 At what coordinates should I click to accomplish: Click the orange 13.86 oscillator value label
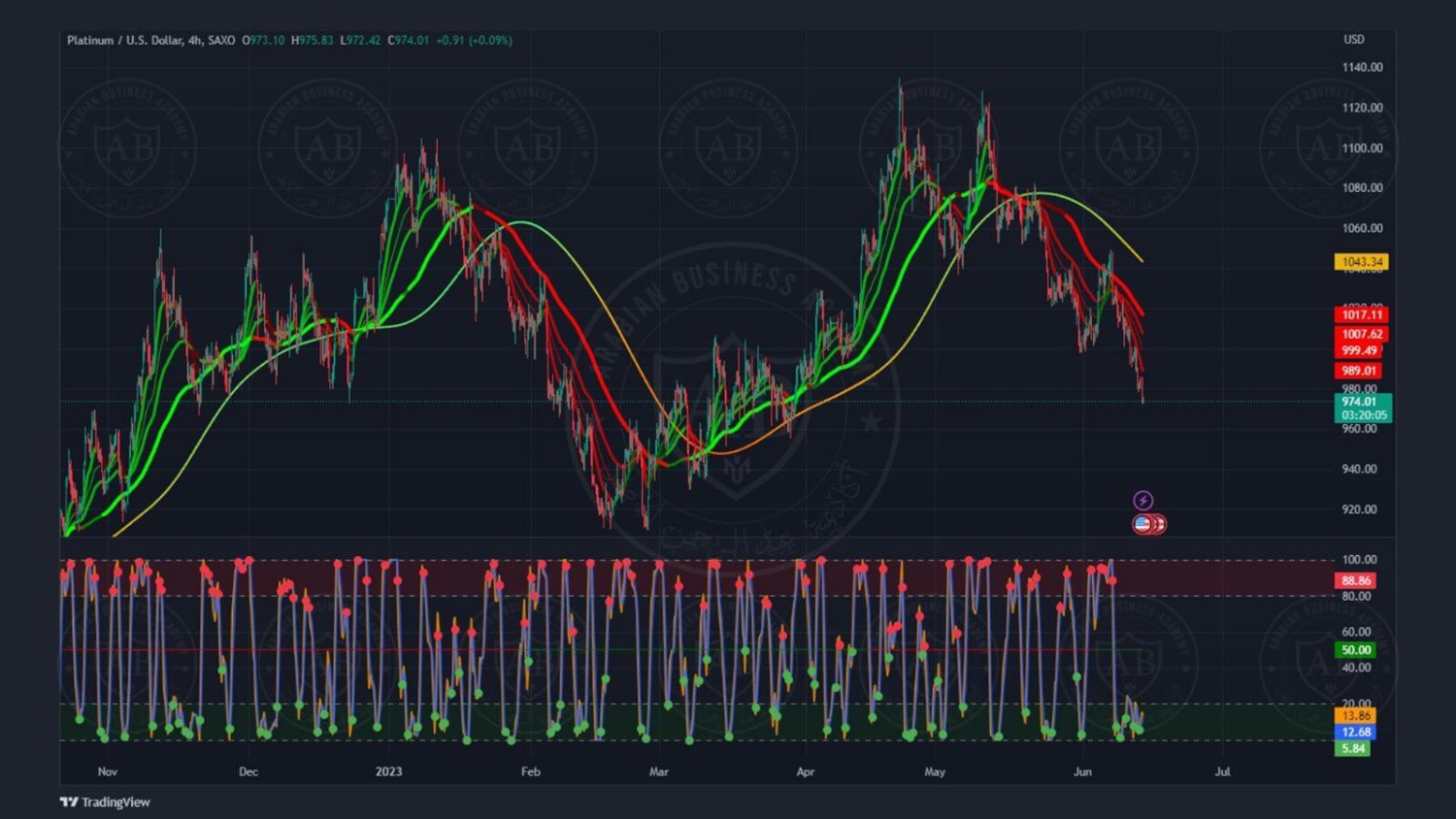click(1356, 716)
